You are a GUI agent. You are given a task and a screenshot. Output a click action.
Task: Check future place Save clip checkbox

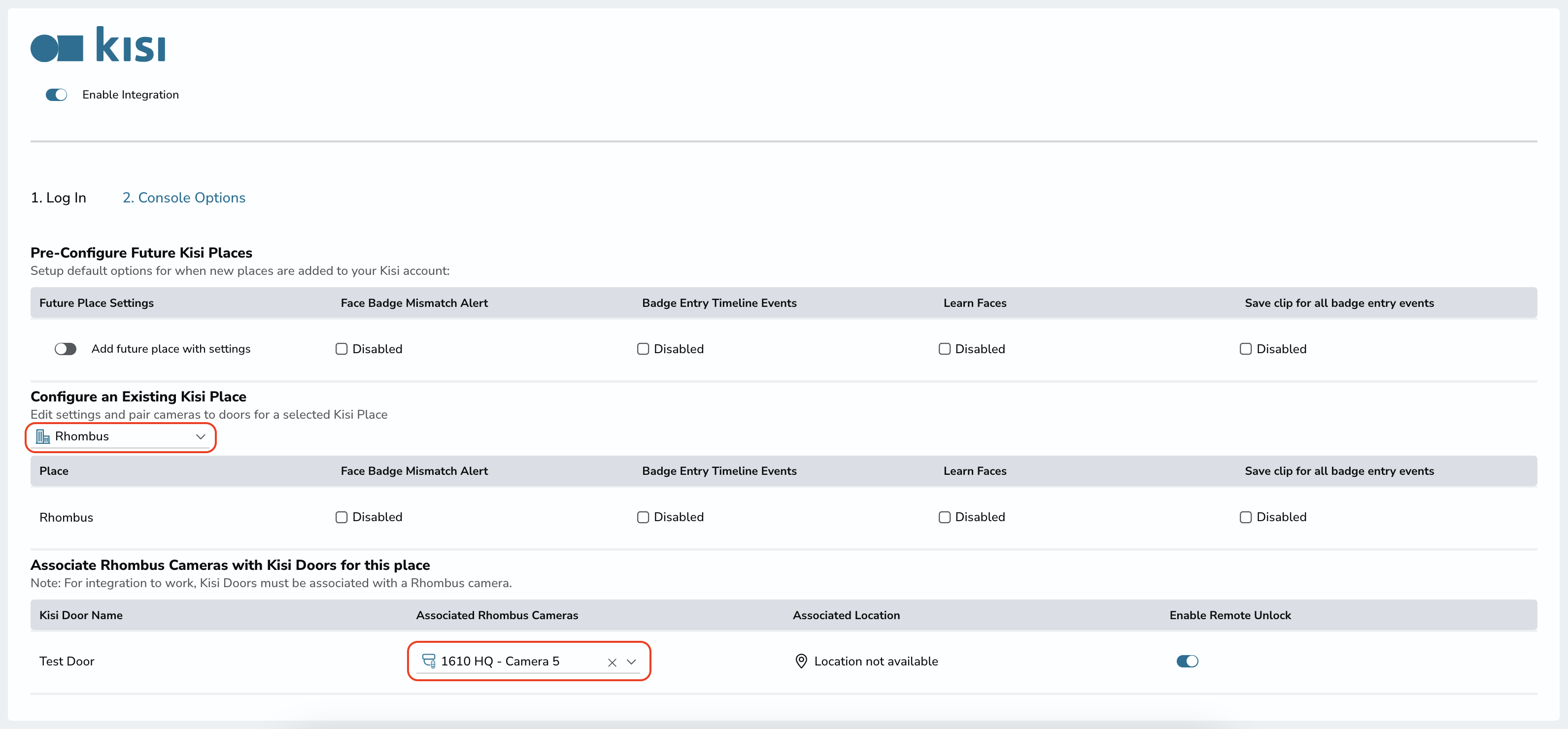click(1245, 349)
